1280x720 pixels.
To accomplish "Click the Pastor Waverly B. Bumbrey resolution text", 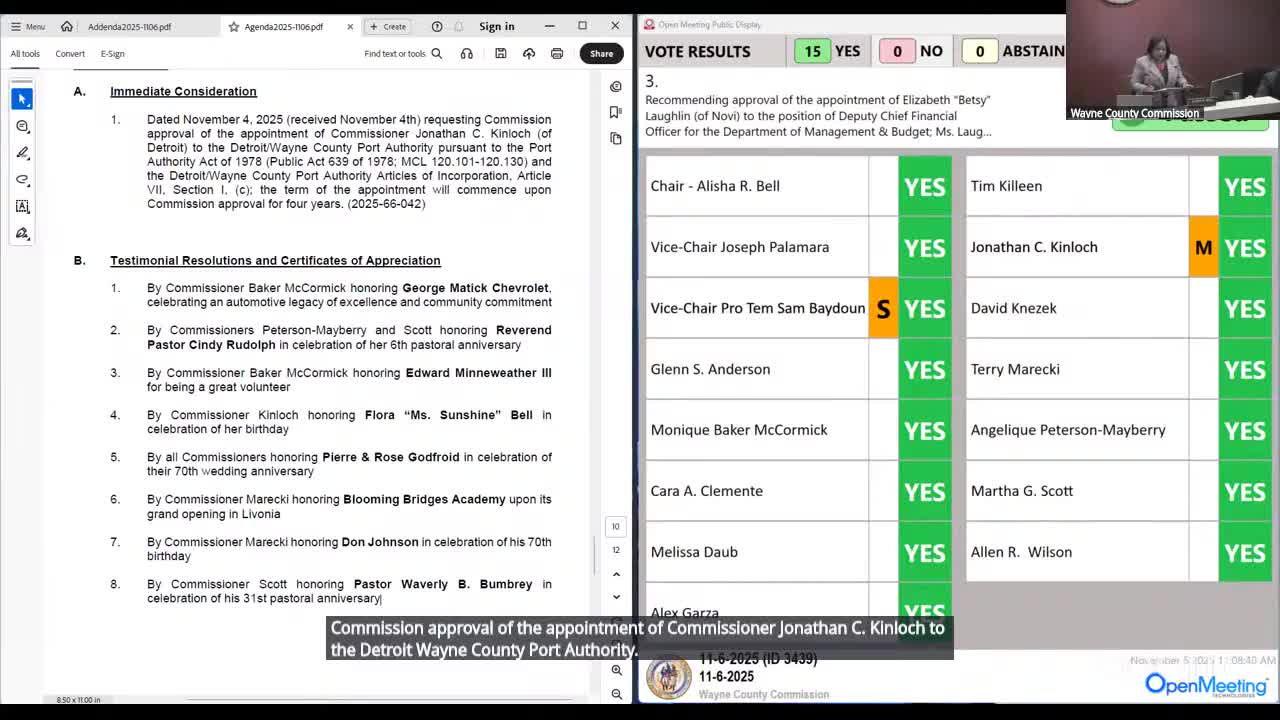I will 349,591.
